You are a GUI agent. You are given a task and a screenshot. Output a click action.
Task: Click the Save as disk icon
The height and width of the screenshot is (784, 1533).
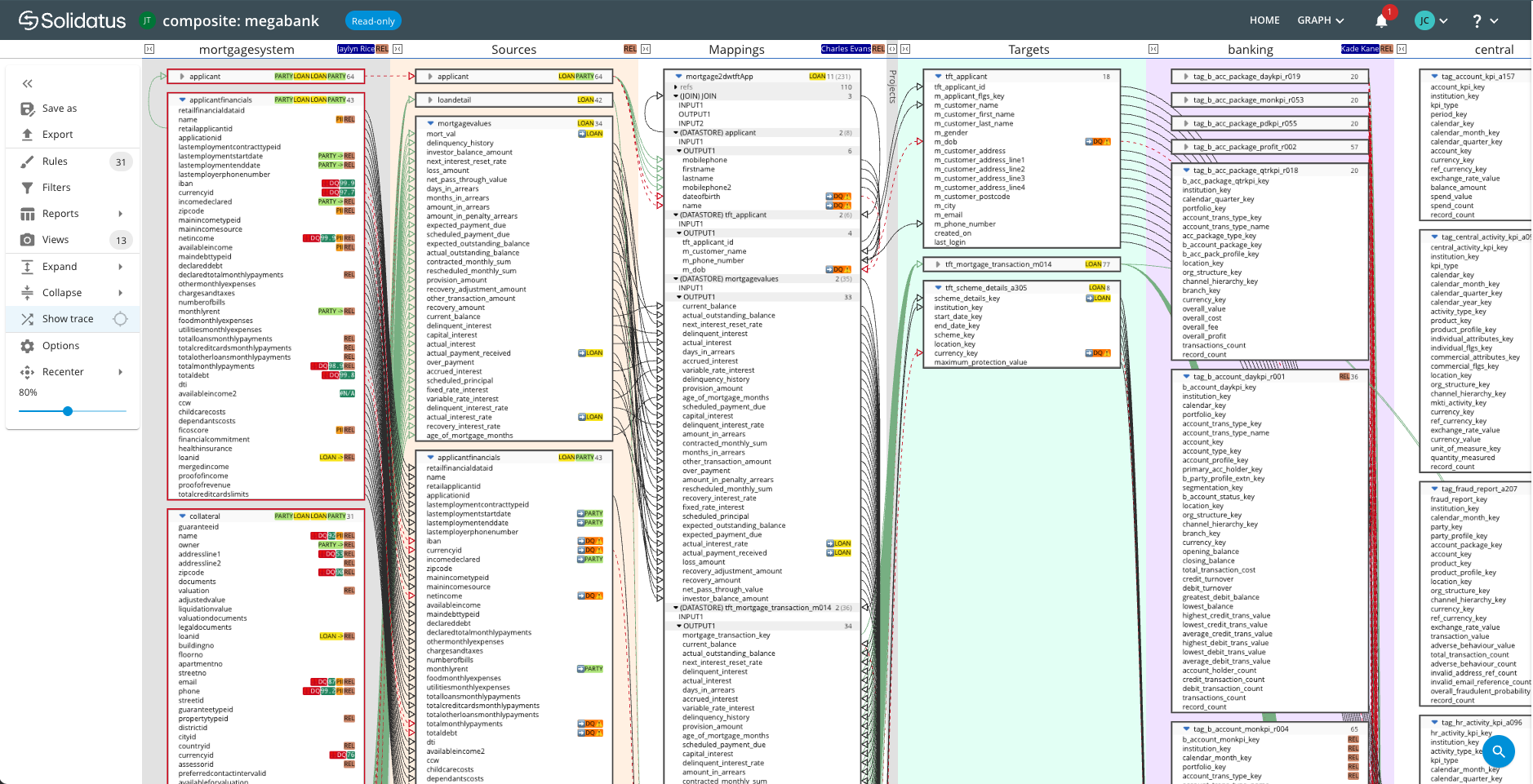click(x=27, y=109)
